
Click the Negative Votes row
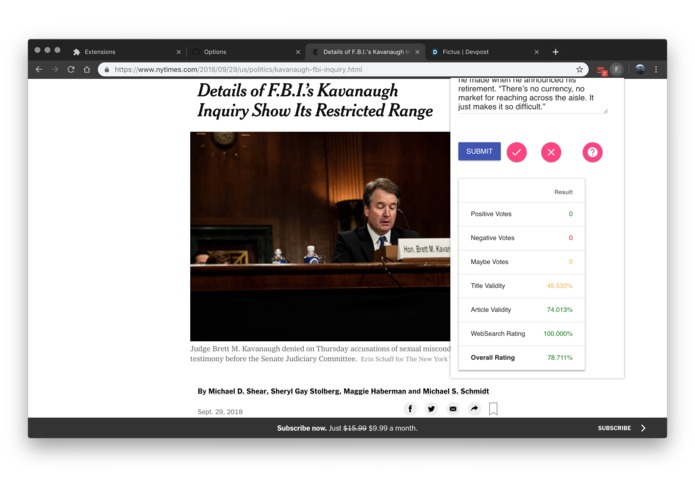coord(522,238)
